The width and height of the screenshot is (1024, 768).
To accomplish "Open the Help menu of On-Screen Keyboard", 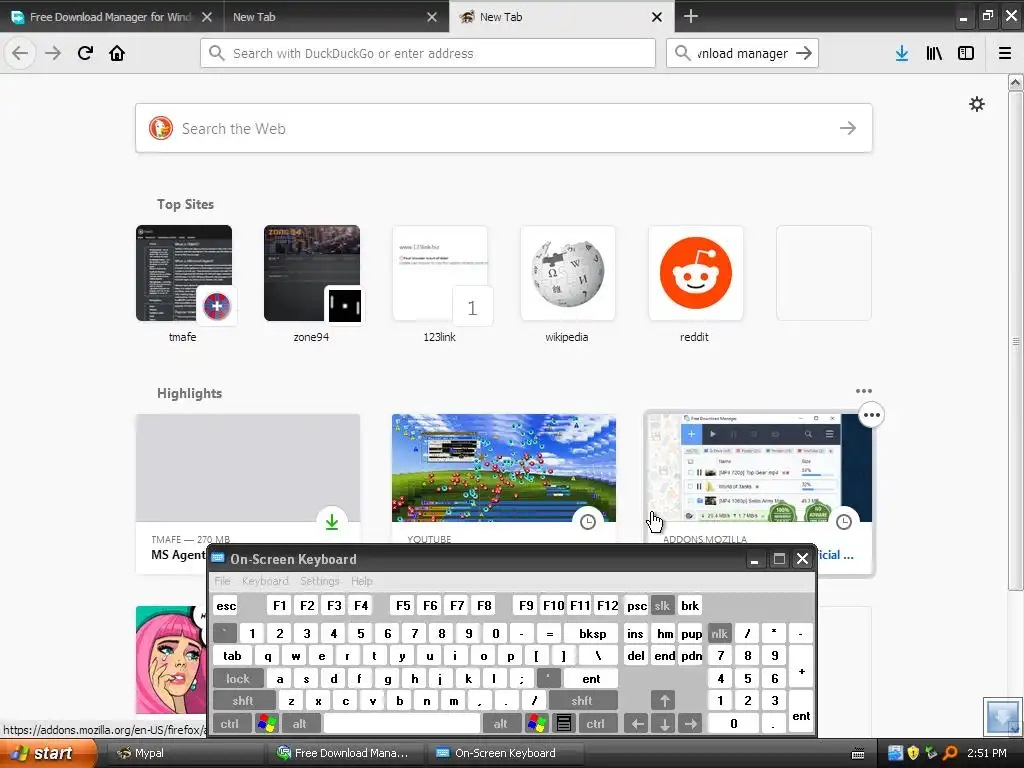I will [x=361, y=581].
